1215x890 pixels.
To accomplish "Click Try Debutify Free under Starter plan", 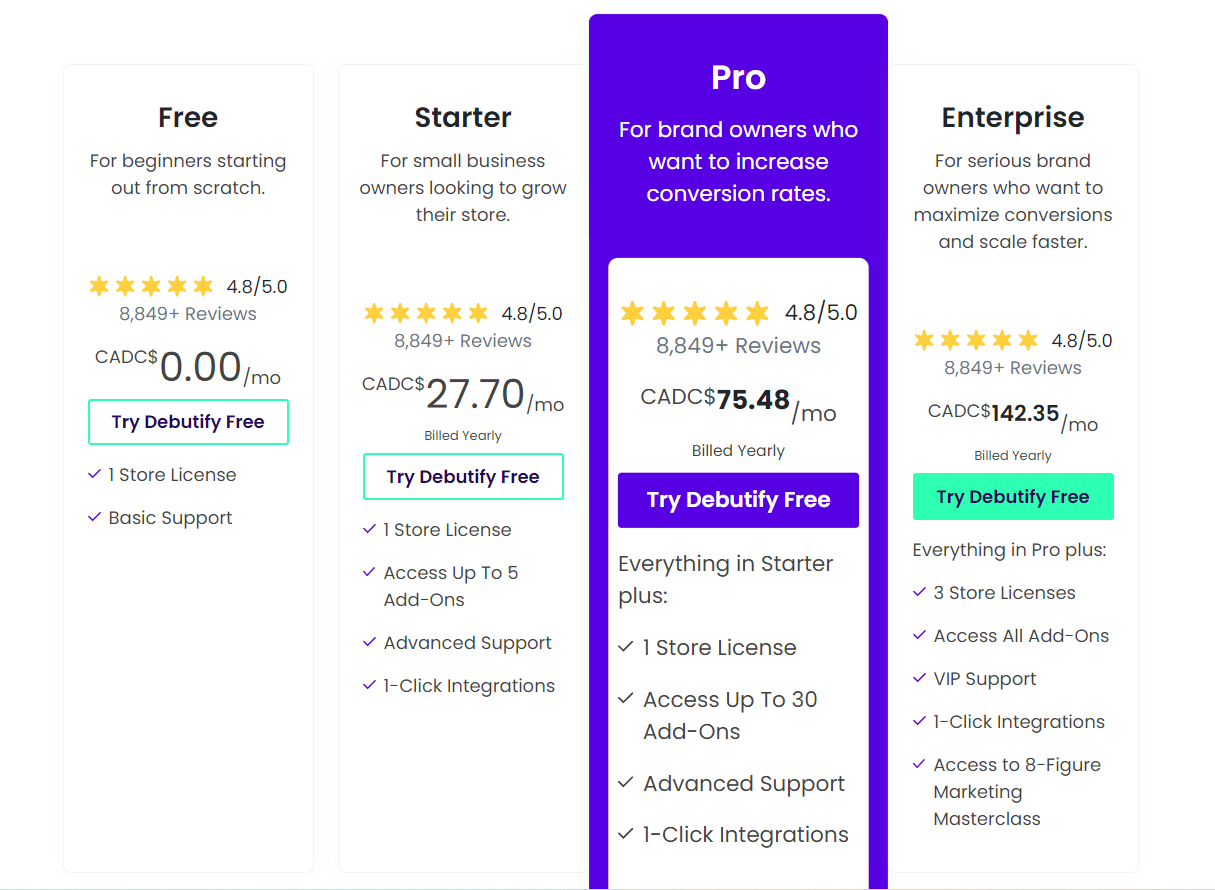I will pyautogui.click(x=463, y=477).
